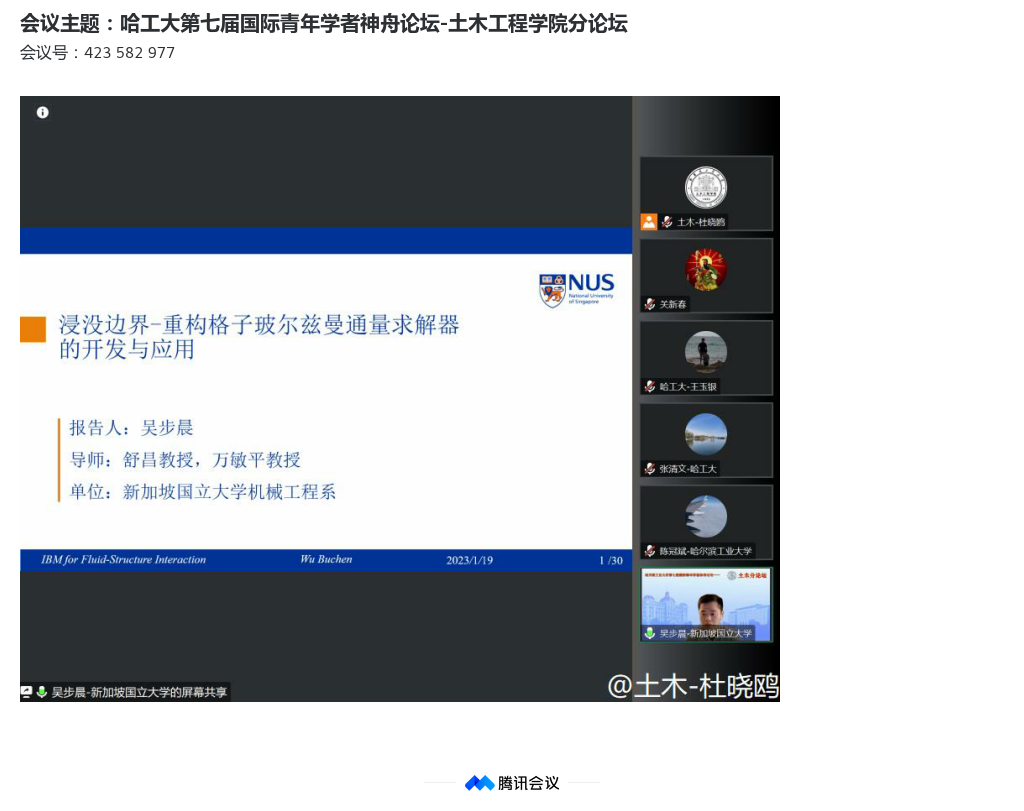
Task: Select 关新春 participant avatar
Action: click(705, 270)
